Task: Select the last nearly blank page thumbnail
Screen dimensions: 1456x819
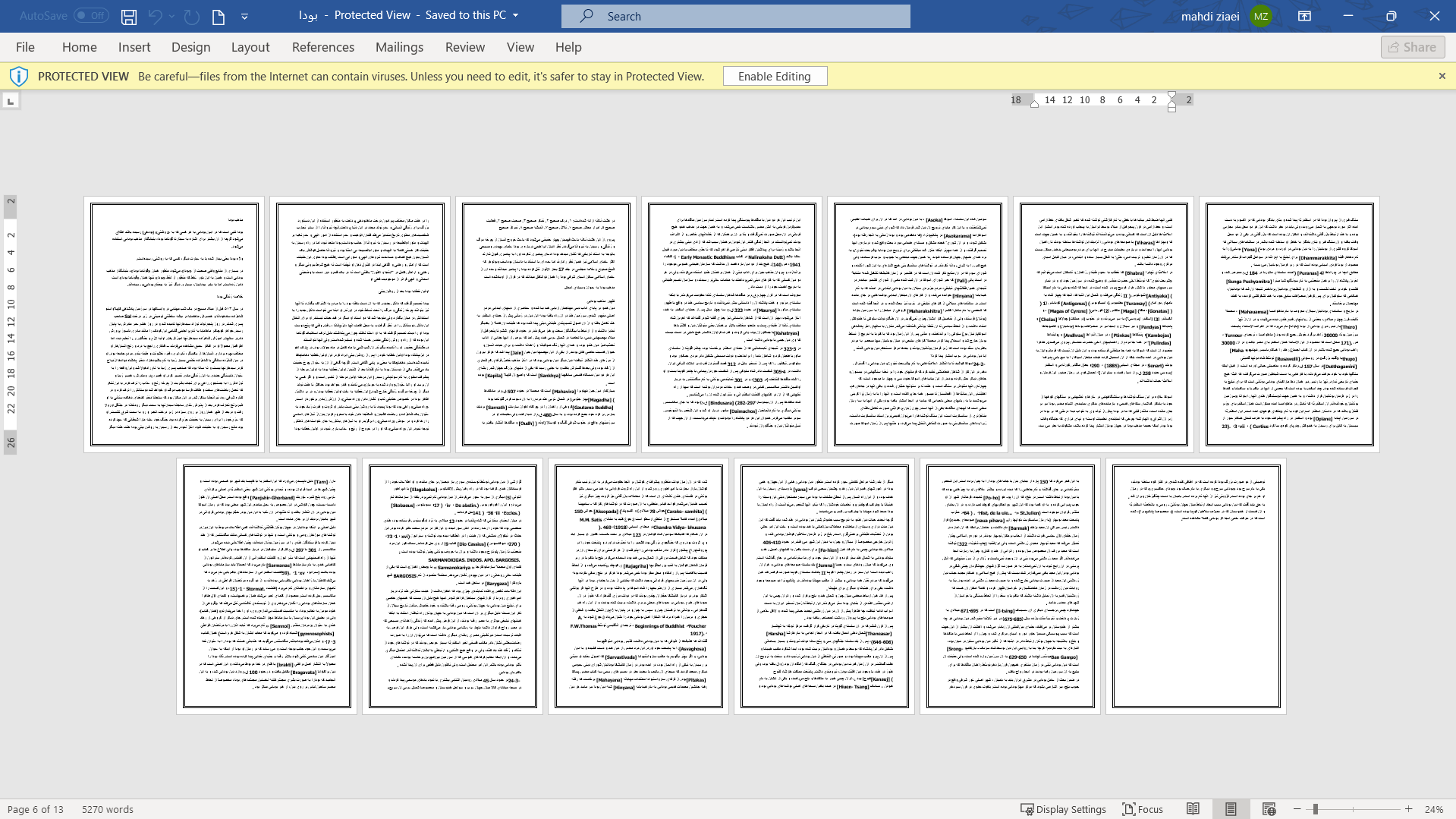Action: [x=1196, y=586]
